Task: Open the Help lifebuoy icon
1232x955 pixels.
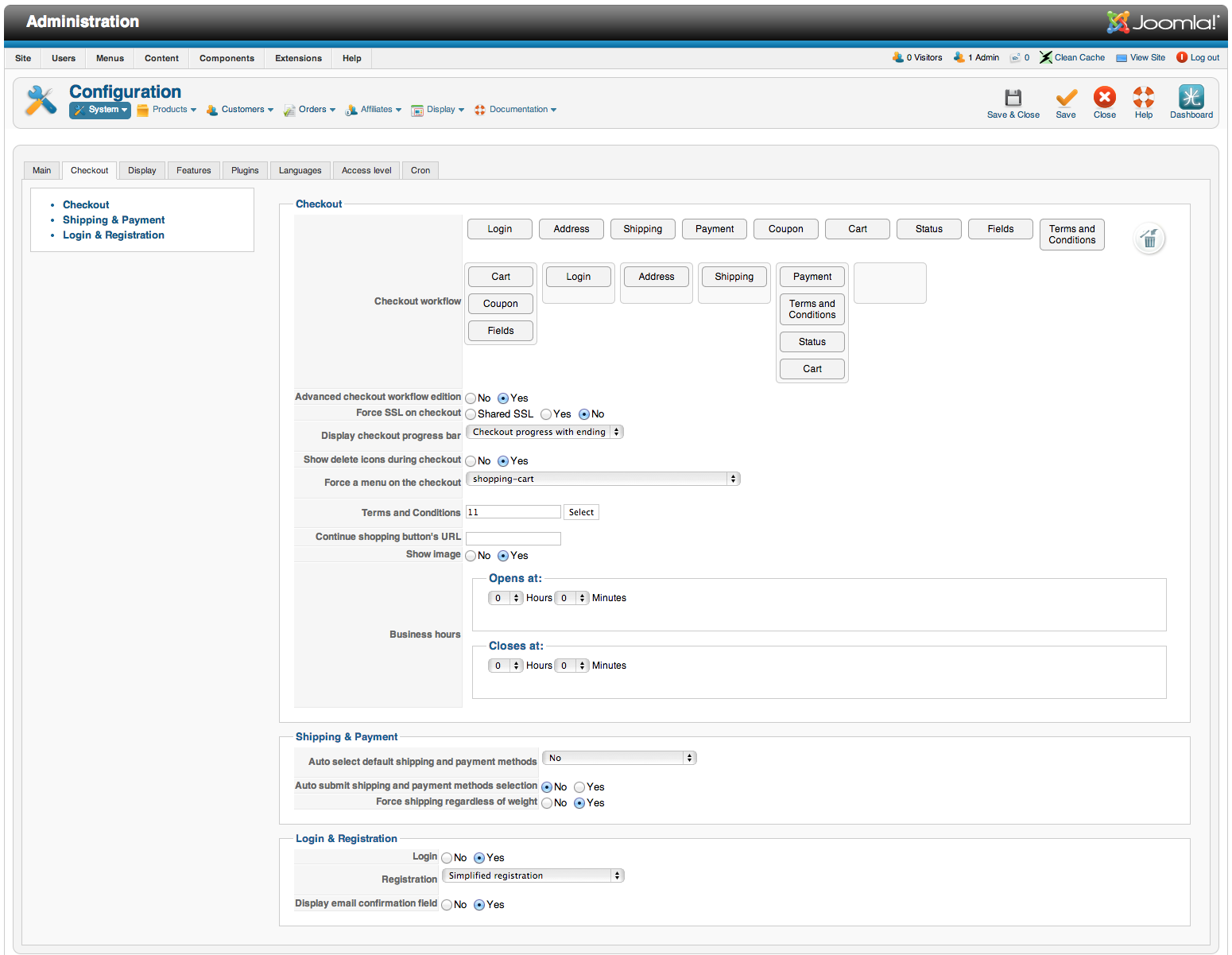Action: 1143,98
